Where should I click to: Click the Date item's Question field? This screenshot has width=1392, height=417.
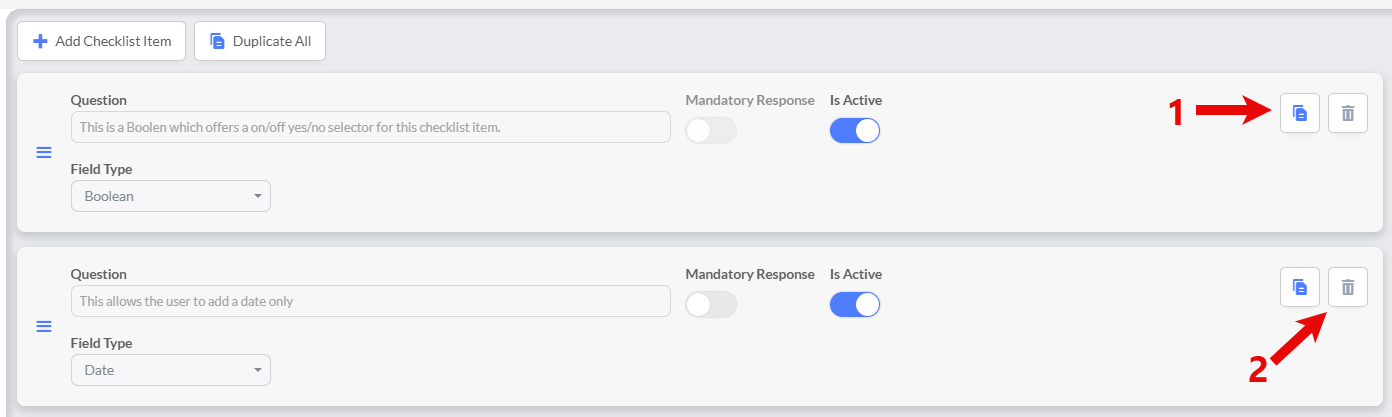click(370, 301)
